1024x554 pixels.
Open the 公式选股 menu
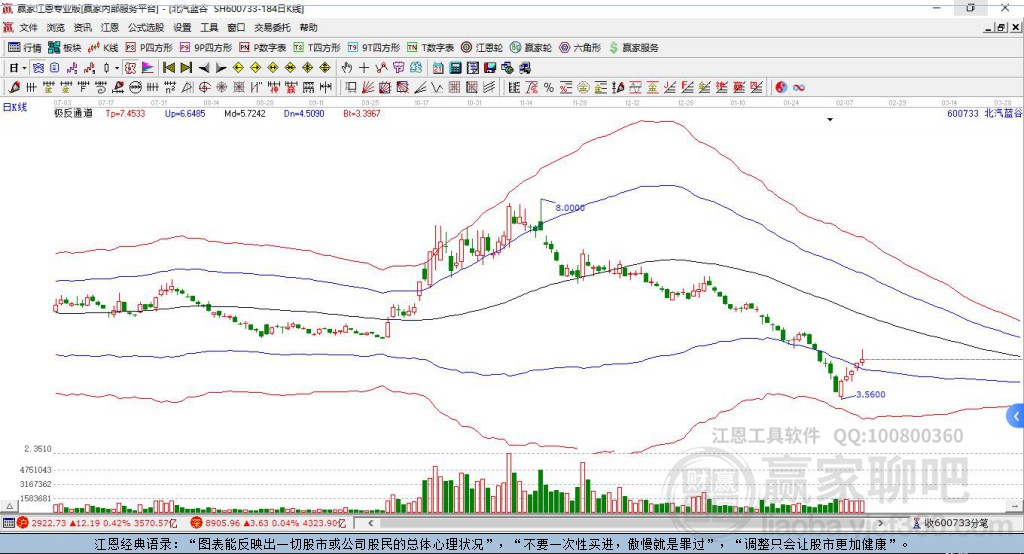coord(146,27)
